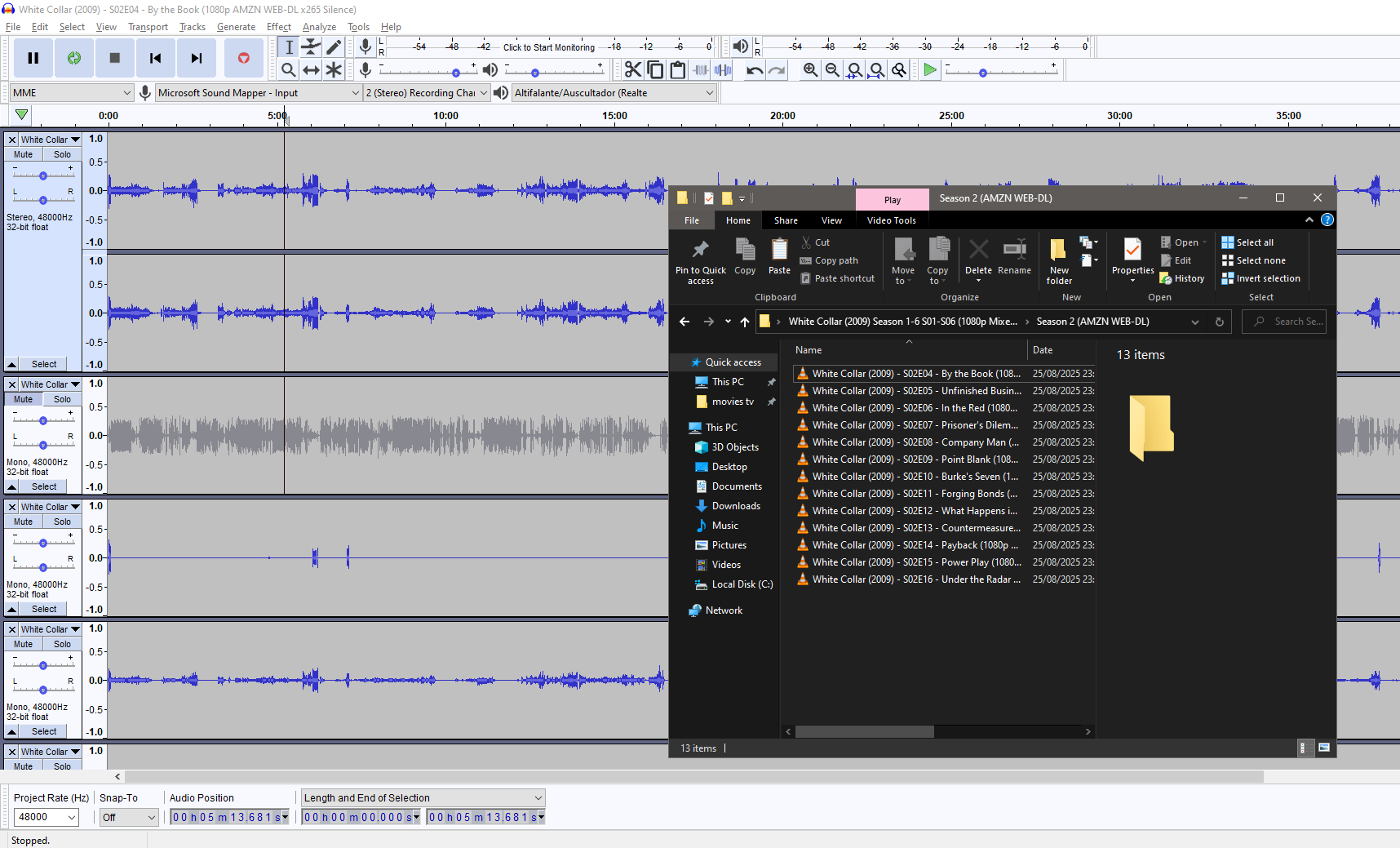Screen dimensions: 1400x848
Task: Open first White Collar track name menu
Action: tap(51, 140)
